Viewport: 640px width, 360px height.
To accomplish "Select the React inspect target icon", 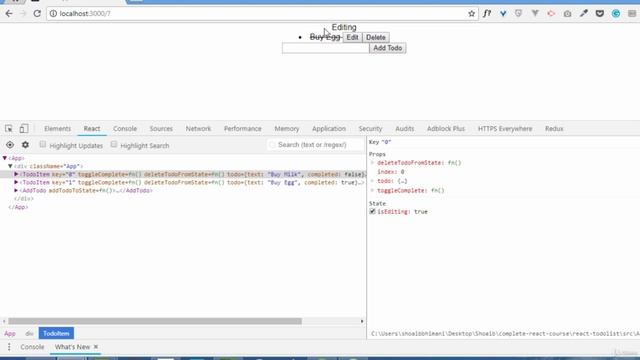I will [10, 145].
